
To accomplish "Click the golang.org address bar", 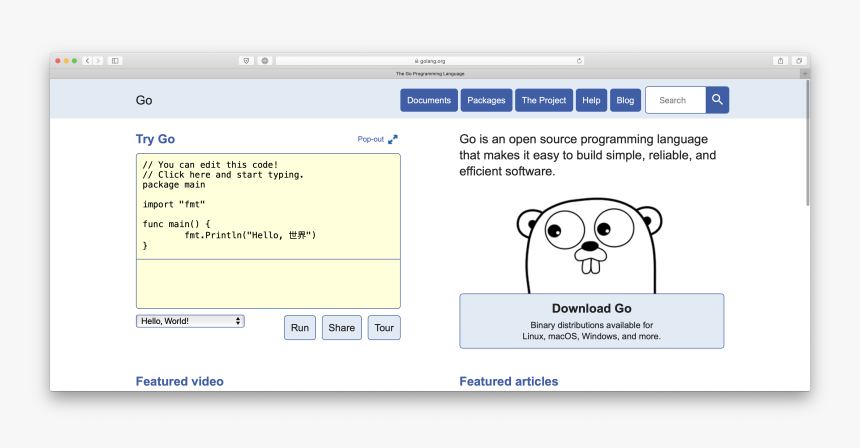I will pyautogui.click(x=429, y=61).
